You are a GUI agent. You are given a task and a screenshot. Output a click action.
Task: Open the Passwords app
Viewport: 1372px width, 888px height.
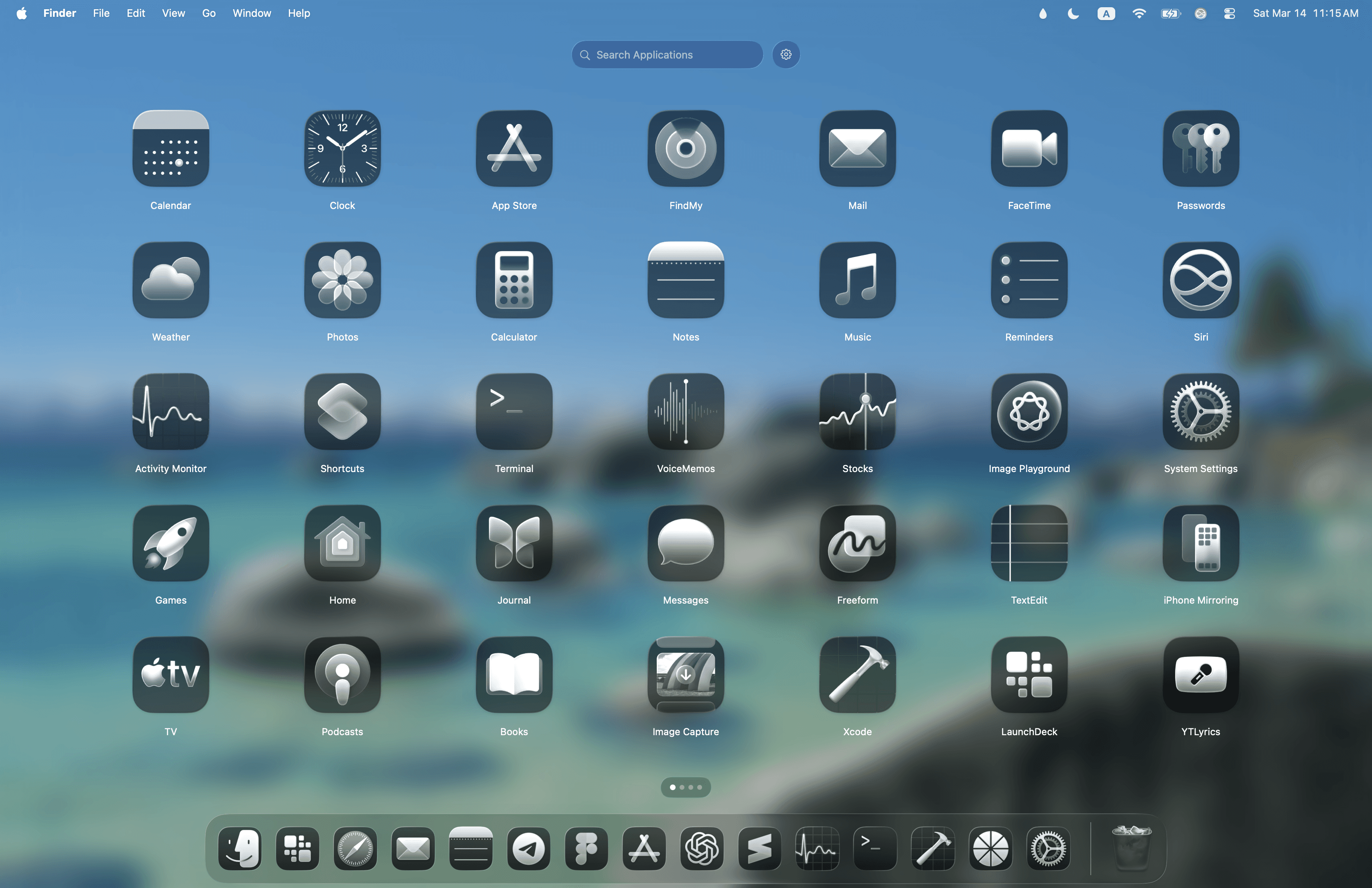(x=1202, y=149)
